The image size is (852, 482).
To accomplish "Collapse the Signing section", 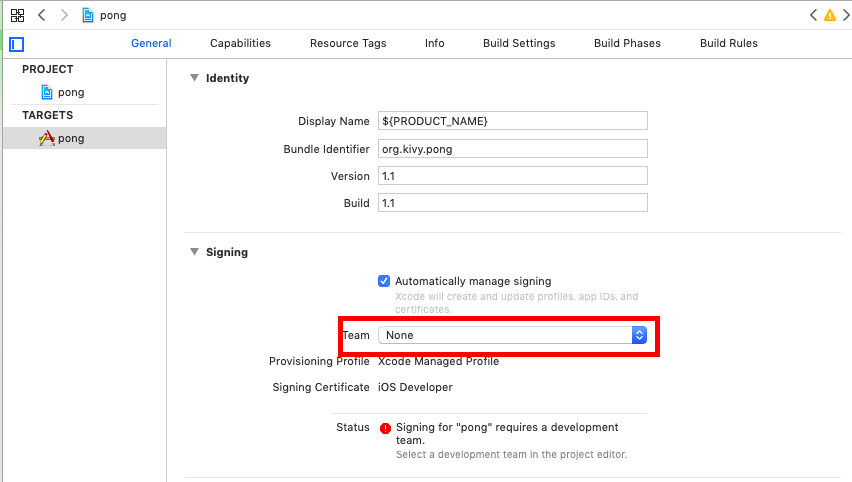I will click(x=194, y=252).
